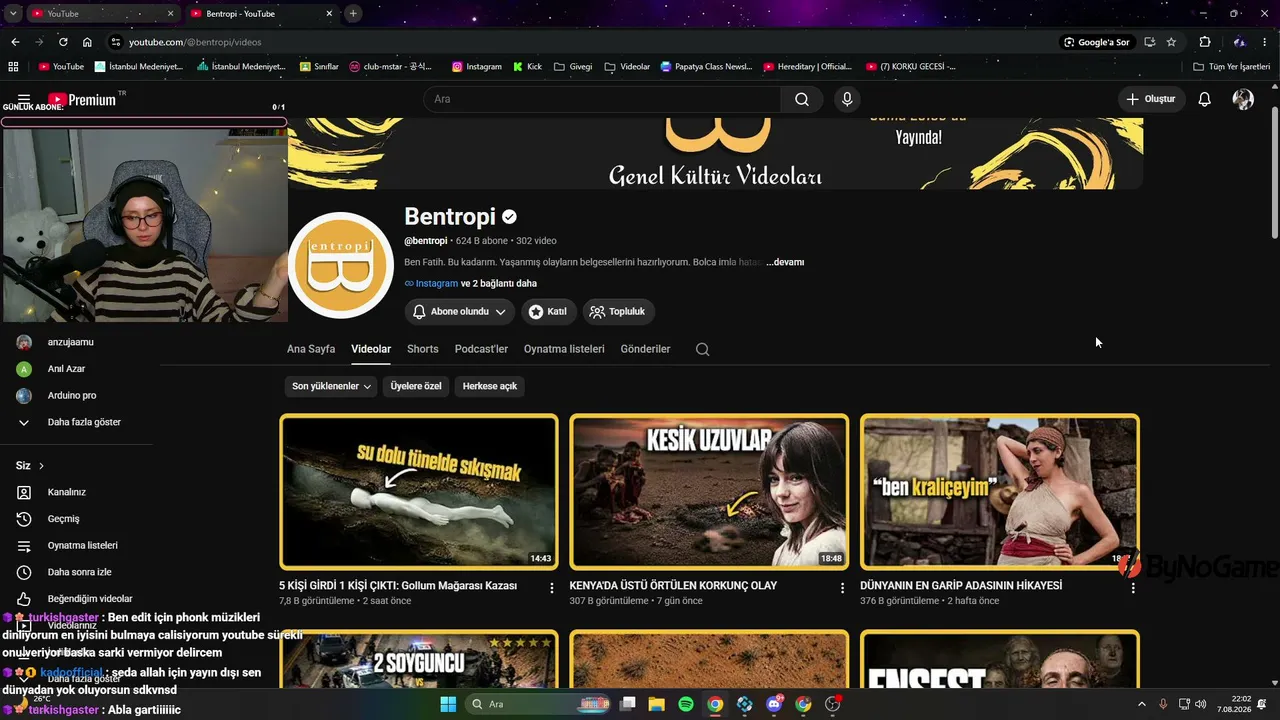
Task: Show hidden system tray icons
Action: 1142,704
